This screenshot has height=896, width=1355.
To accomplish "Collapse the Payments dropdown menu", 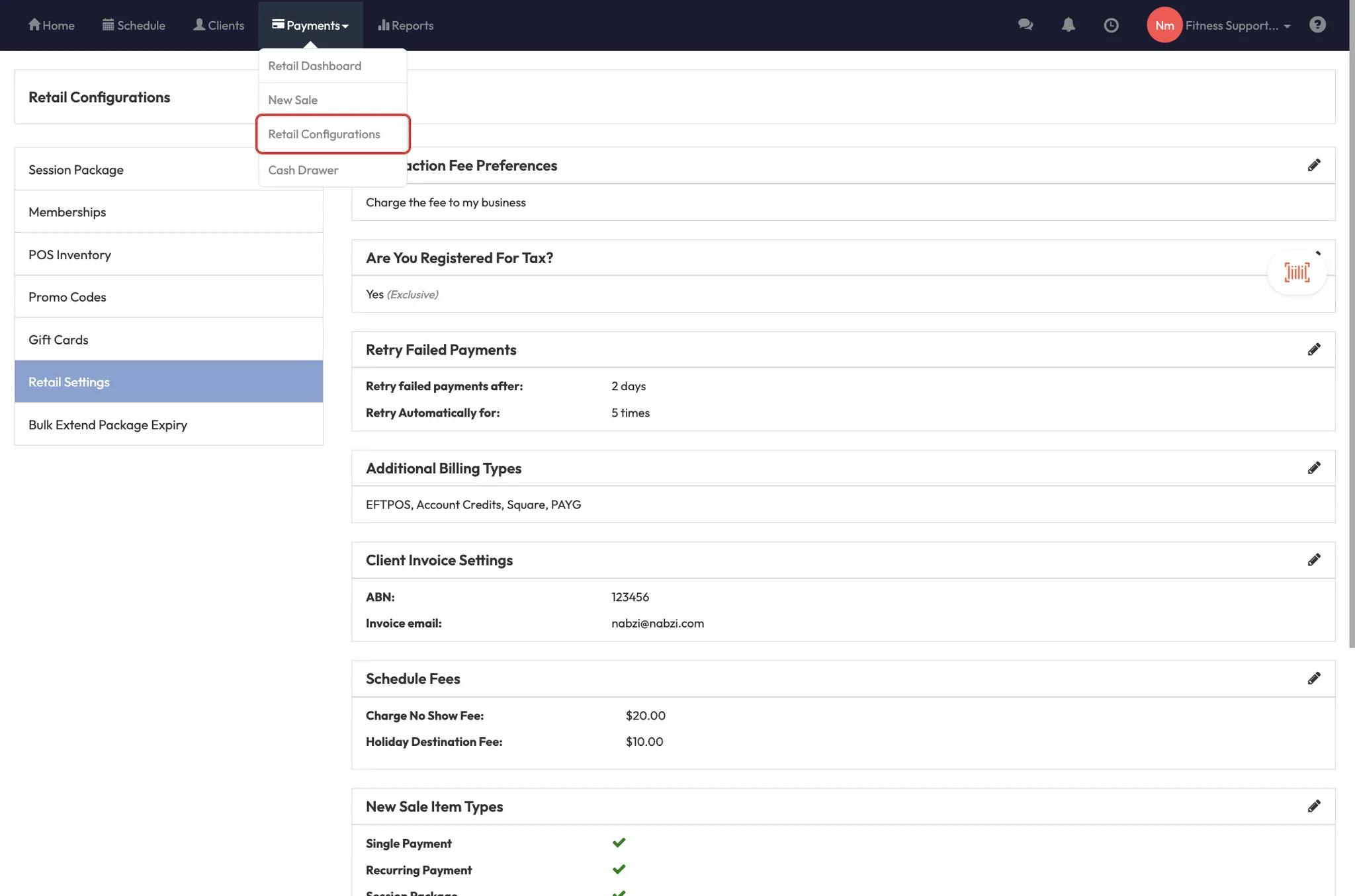I will tap(310, 25).
